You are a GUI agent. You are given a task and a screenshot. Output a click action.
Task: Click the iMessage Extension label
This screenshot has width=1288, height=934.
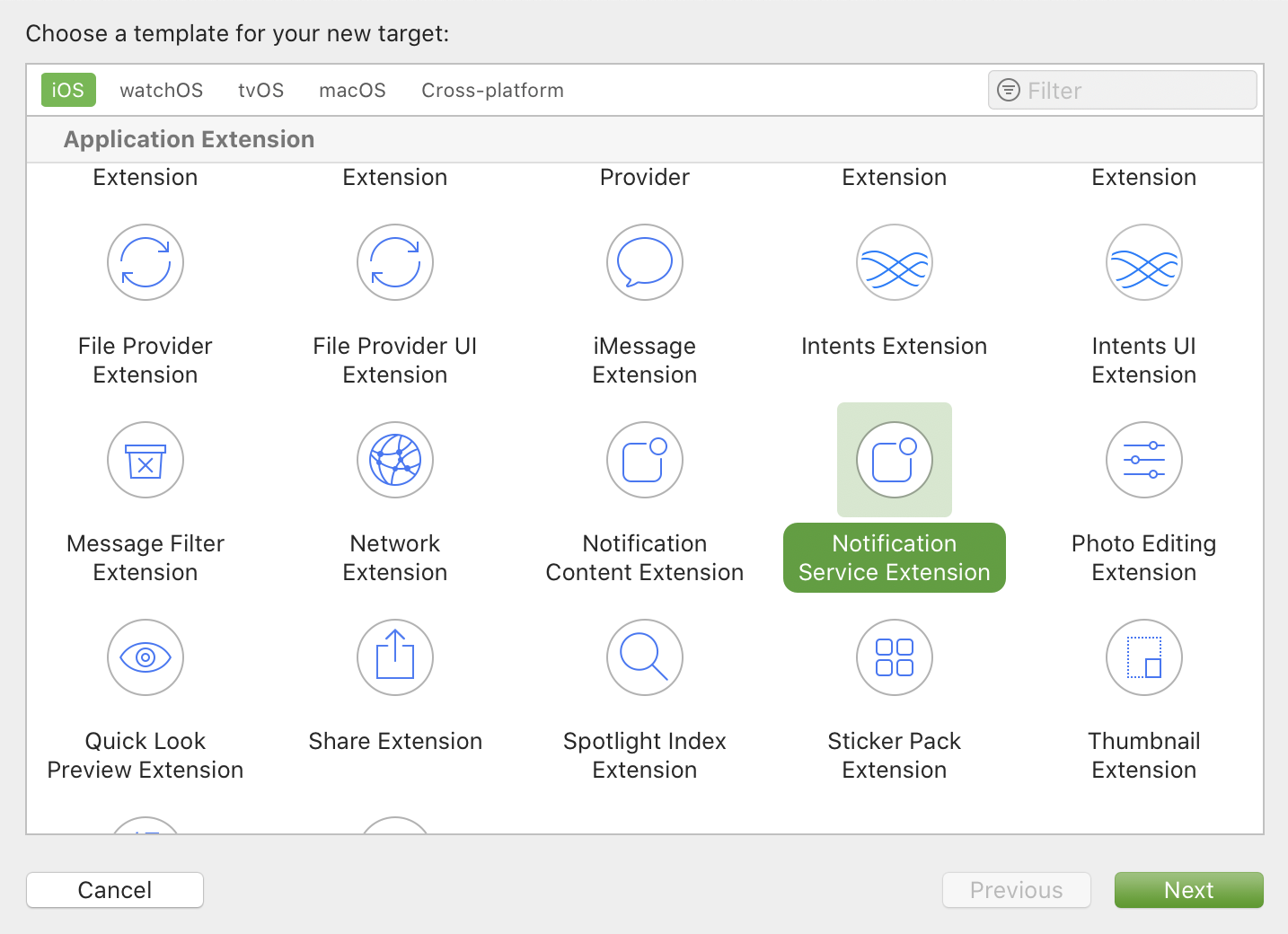[645, 360]
